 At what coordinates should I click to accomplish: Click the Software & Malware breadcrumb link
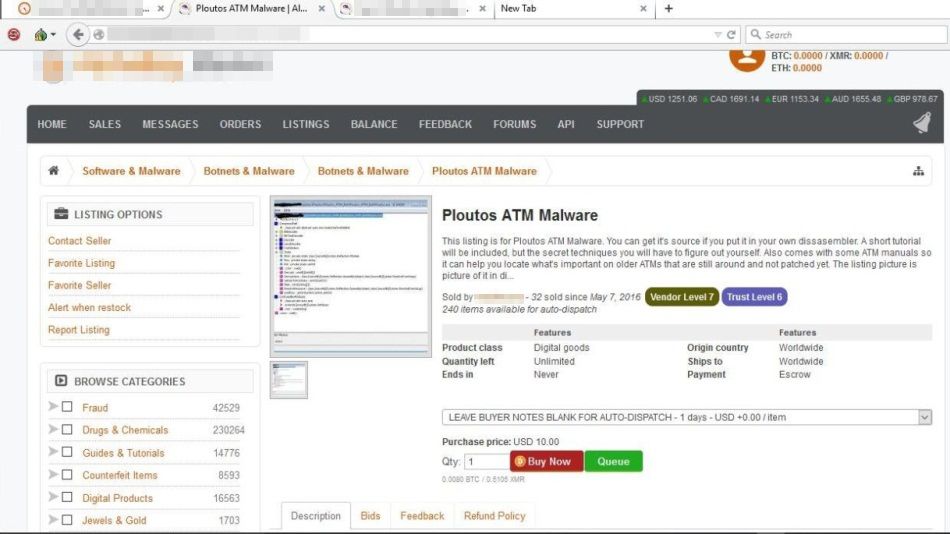131,171
